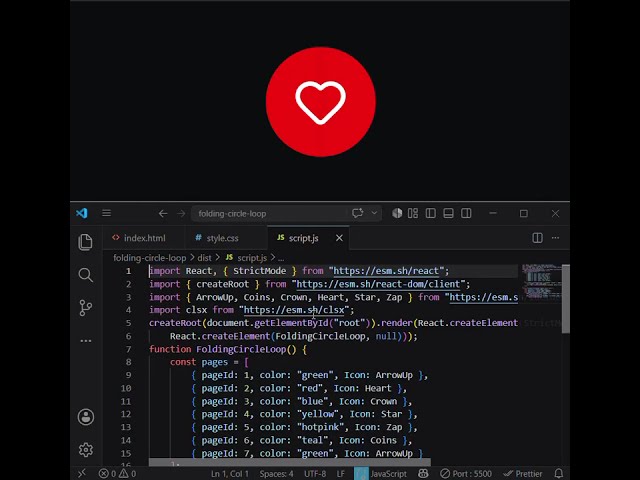Open Customize Layout icon

[413, 213]
